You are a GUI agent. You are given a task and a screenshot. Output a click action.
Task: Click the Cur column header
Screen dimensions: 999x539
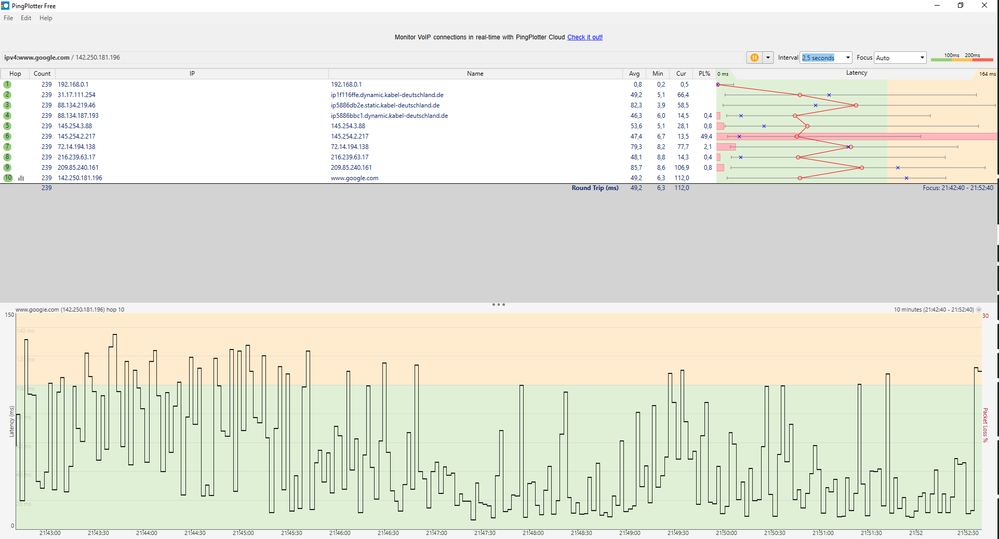(x=681, y=73)
